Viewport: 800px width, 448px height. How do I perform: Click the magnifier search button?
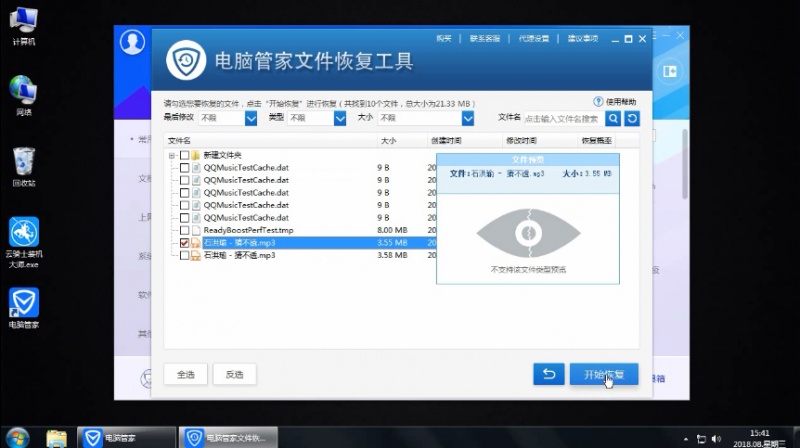pyautogui.click(x=613, y=119)
